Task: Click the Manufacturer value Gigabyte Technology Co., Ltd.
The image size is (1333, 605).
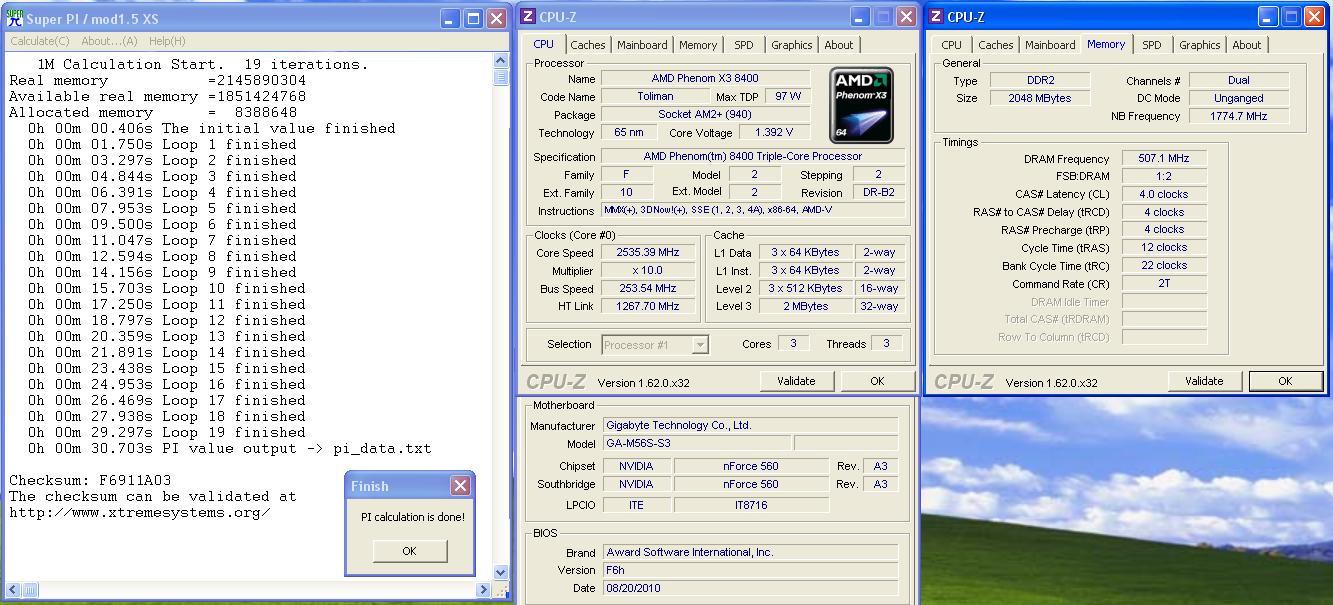Action: pyautogui.click(x=750, y=426)
